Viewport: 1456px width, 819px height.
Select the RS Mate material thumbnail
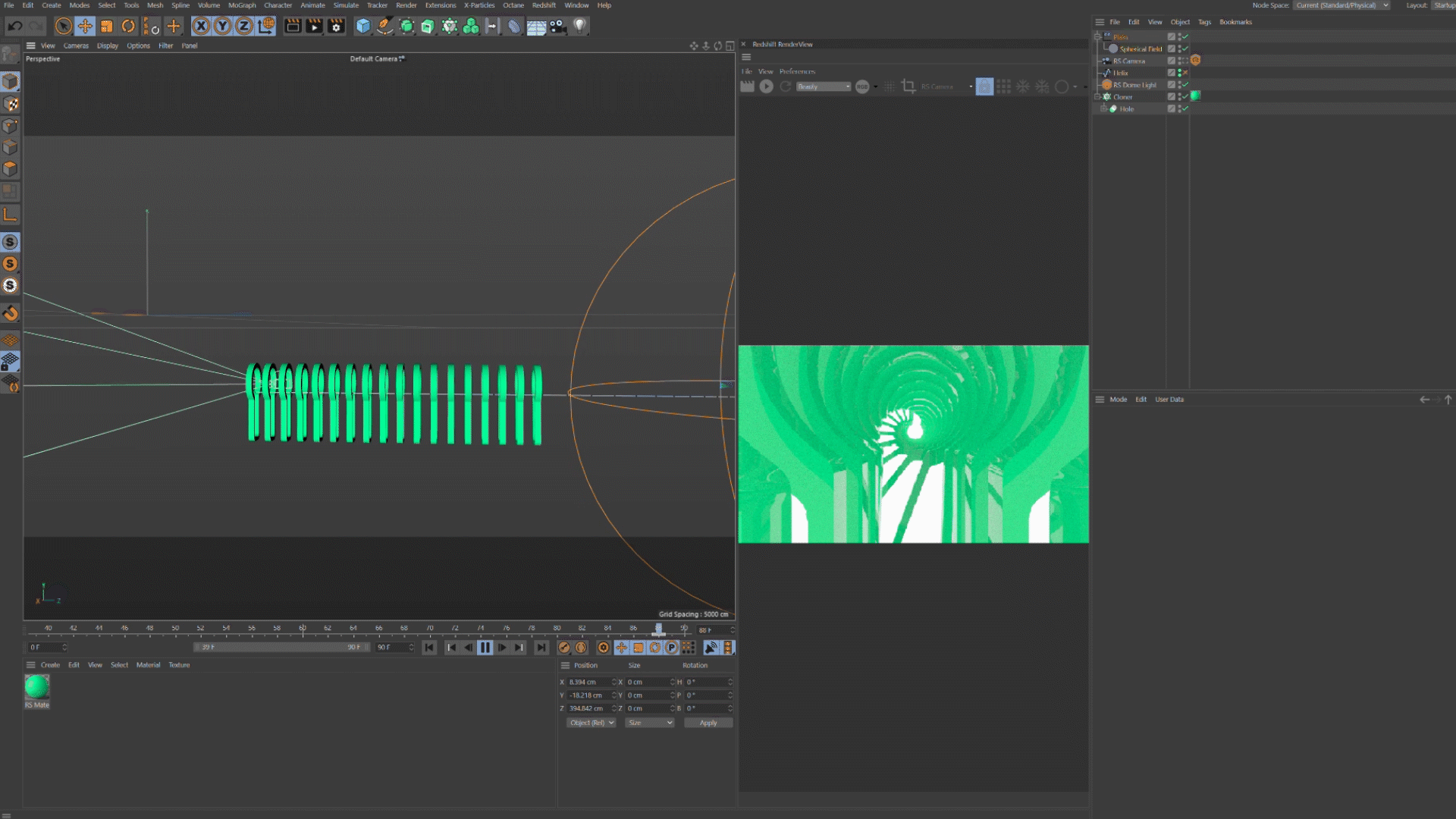(36, 686)
